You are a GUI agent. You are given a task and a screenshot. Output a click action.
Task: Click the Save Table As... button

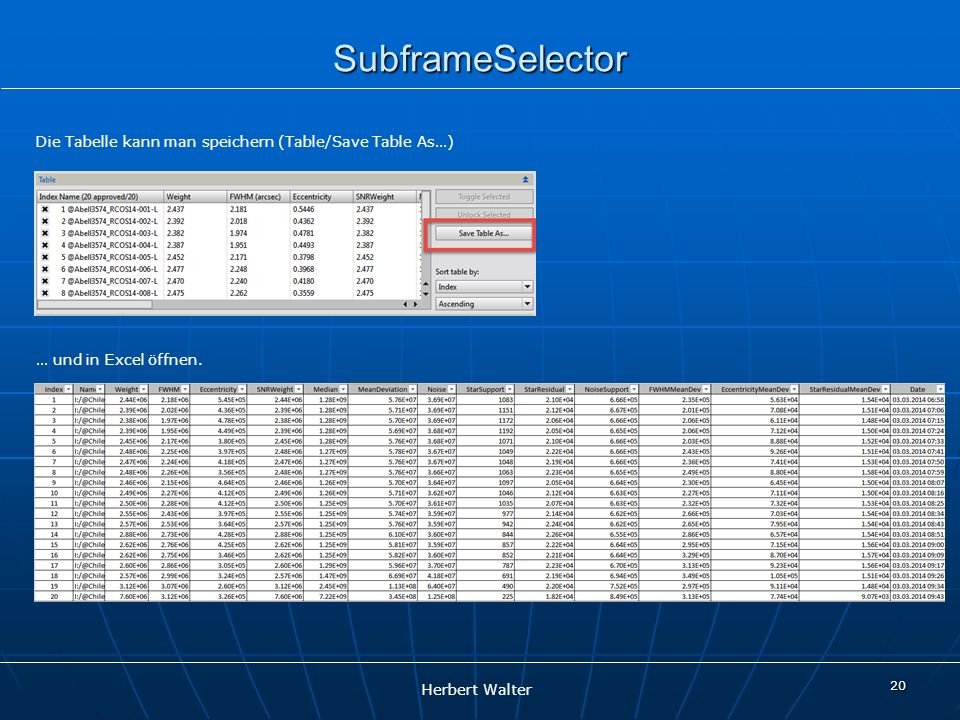click(x=483, y=233)
